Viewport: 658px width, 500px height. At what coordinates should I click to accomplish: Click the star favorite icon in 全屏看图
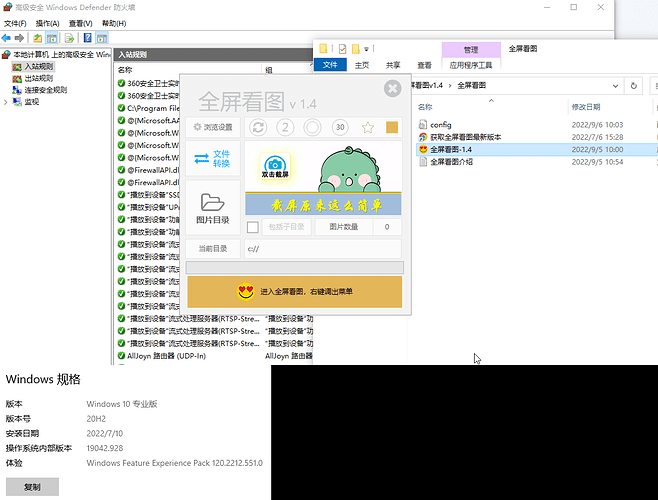coord(368,127)
